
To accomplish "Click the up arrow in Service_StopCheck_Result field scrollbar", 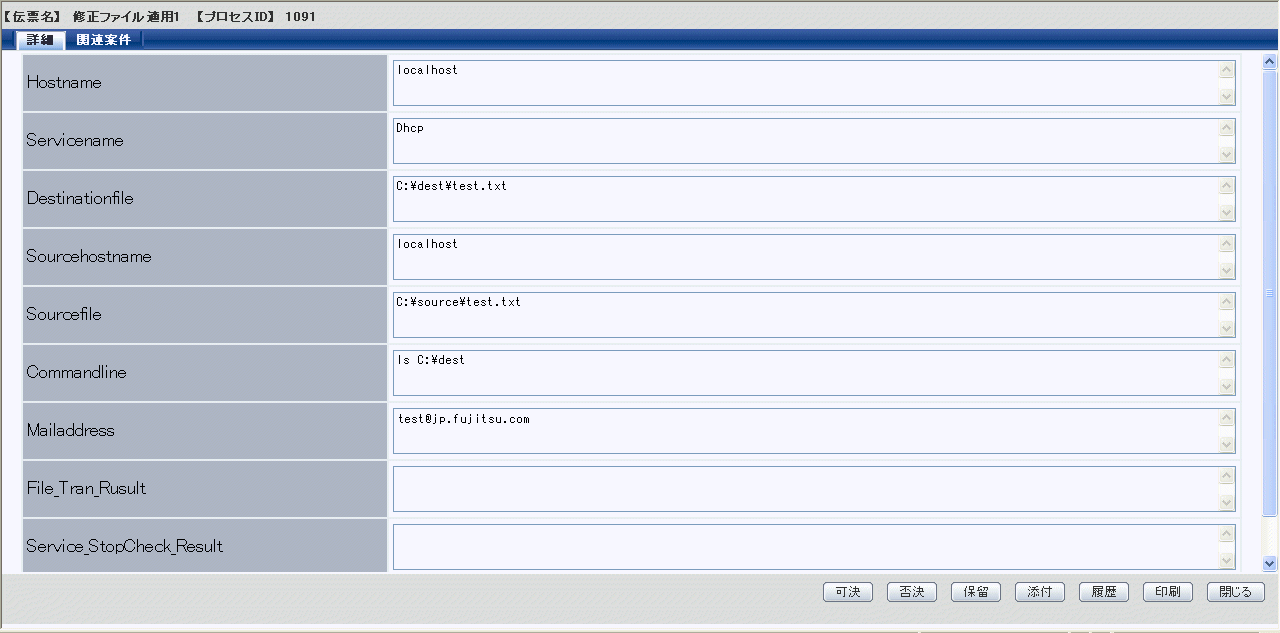I will [1227, 534].
